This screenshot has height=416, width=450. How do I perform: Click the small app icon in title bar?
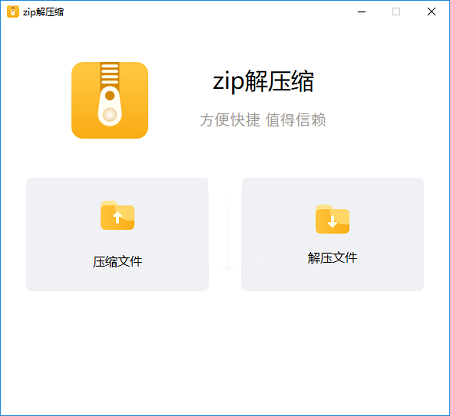click(13, 12)
